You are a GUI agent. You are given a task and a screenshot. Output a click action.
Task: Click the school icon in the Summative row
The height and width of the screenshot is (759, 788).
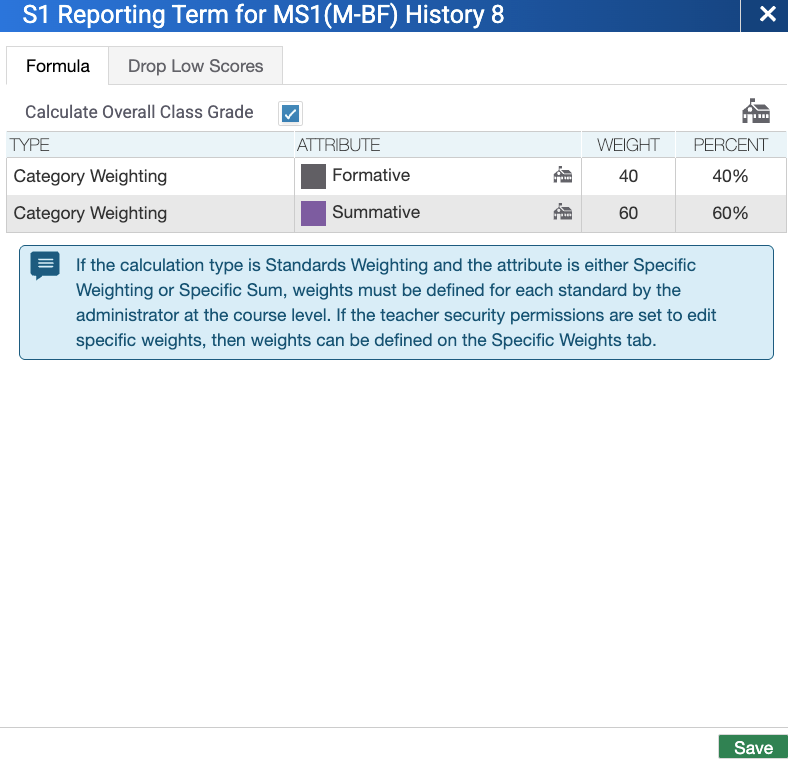click(x=563, y=212)
